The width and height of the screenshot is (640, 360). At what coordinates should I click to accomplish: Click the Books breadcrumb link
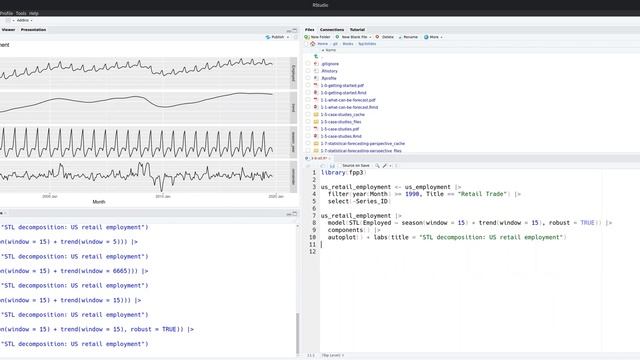(348, 44)
